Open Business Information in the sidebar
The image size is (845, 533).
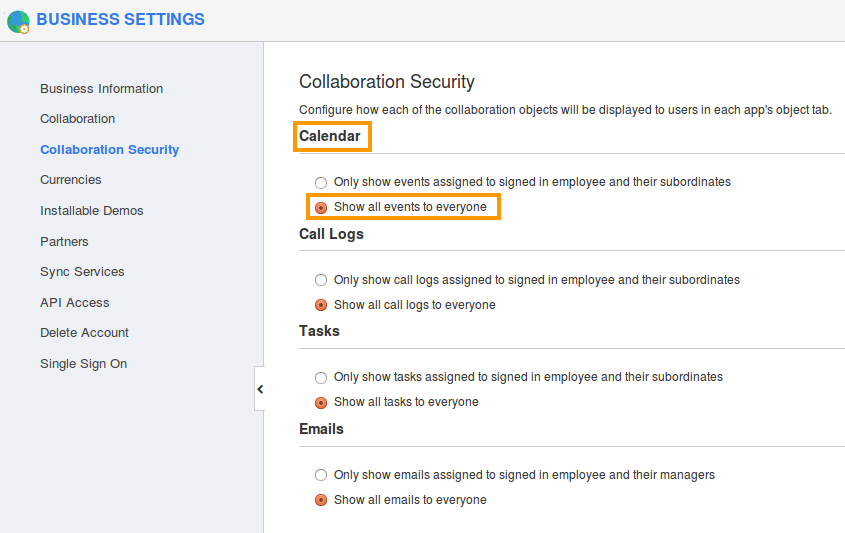(x=101, y=89)
